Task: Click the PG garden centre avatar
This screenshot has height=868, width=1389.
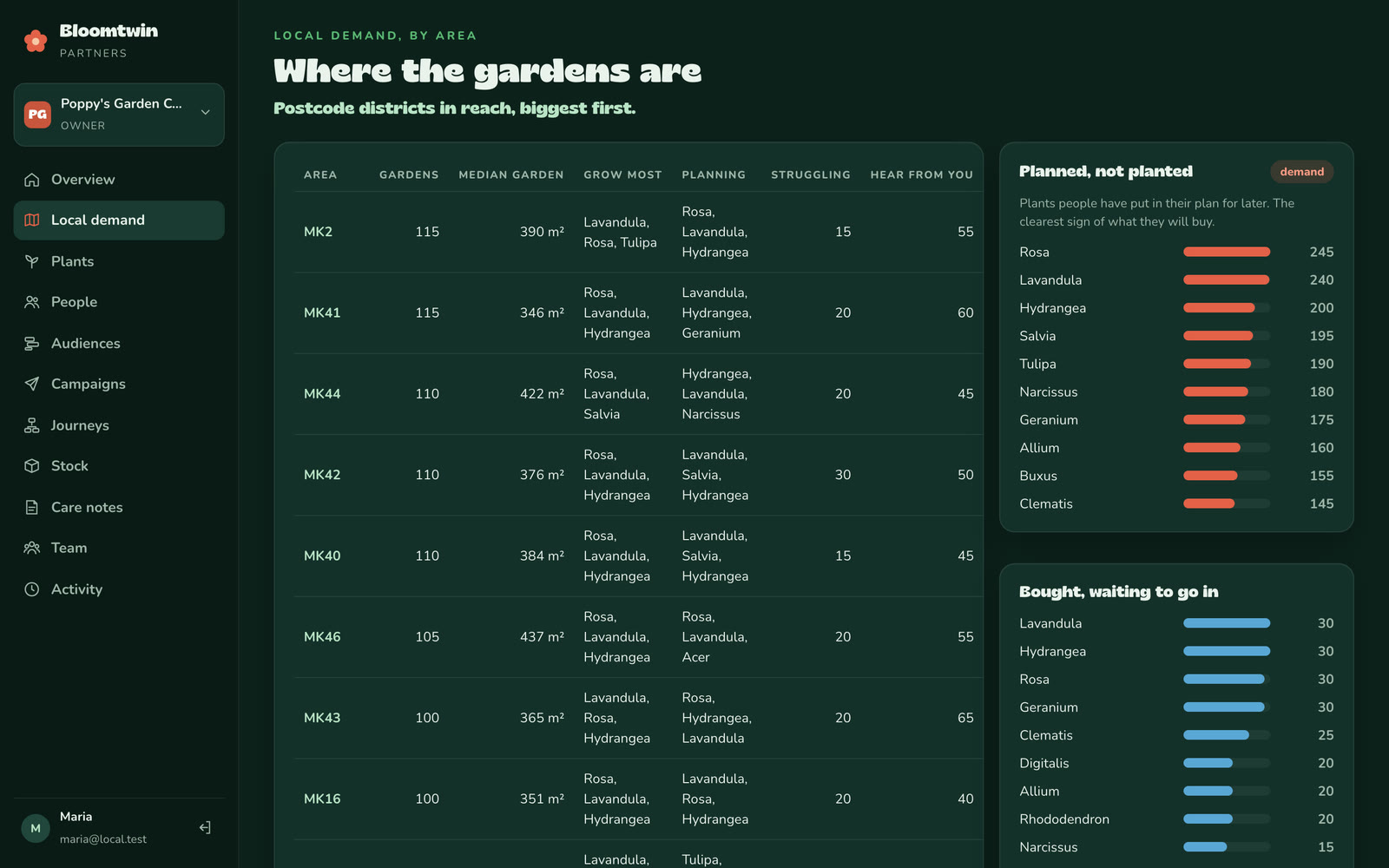Action: point(37,115)
